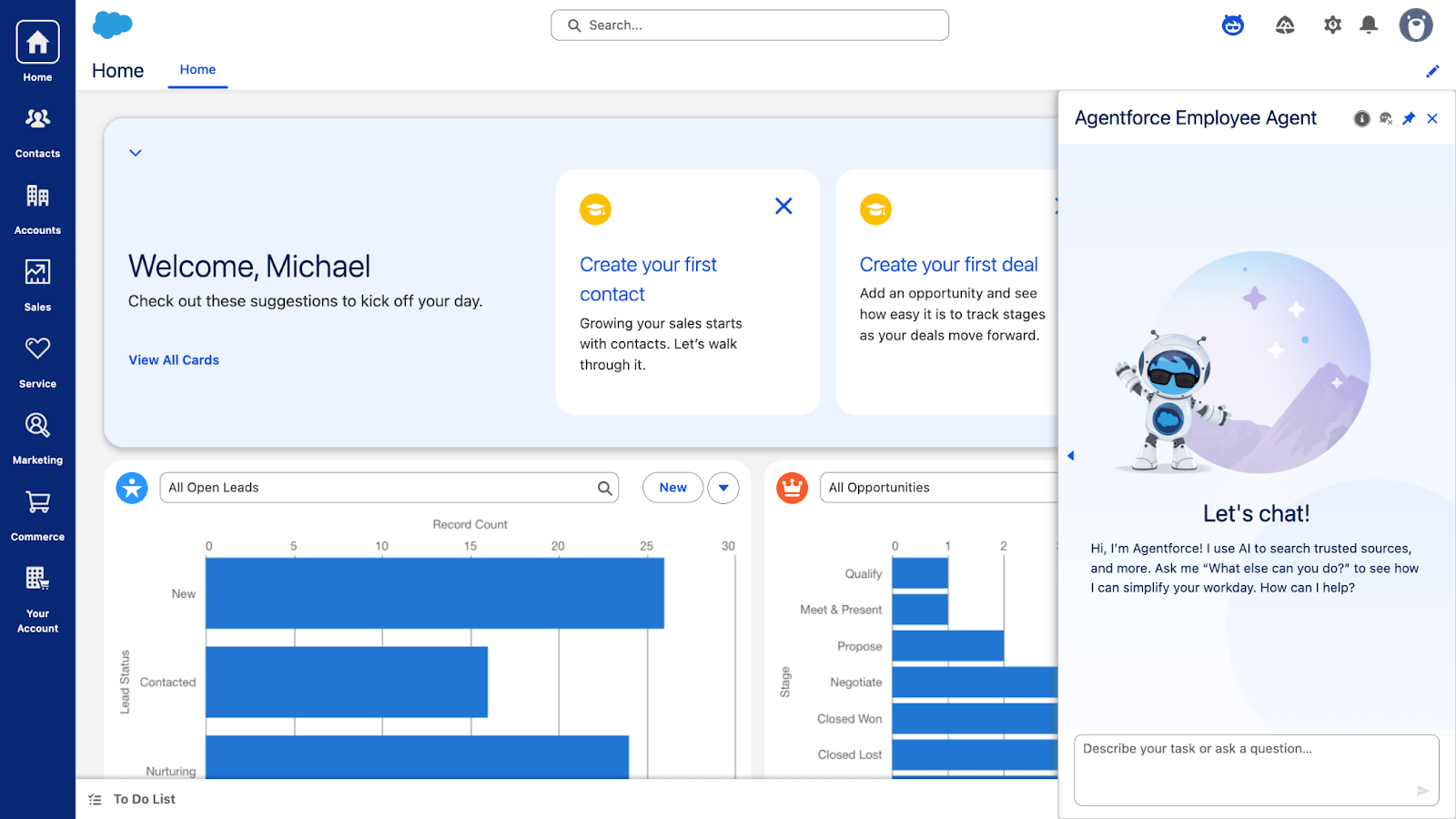Toggle pin on Agentforce panel
Screen dimensions: 1456x819
click(1409, 118)
